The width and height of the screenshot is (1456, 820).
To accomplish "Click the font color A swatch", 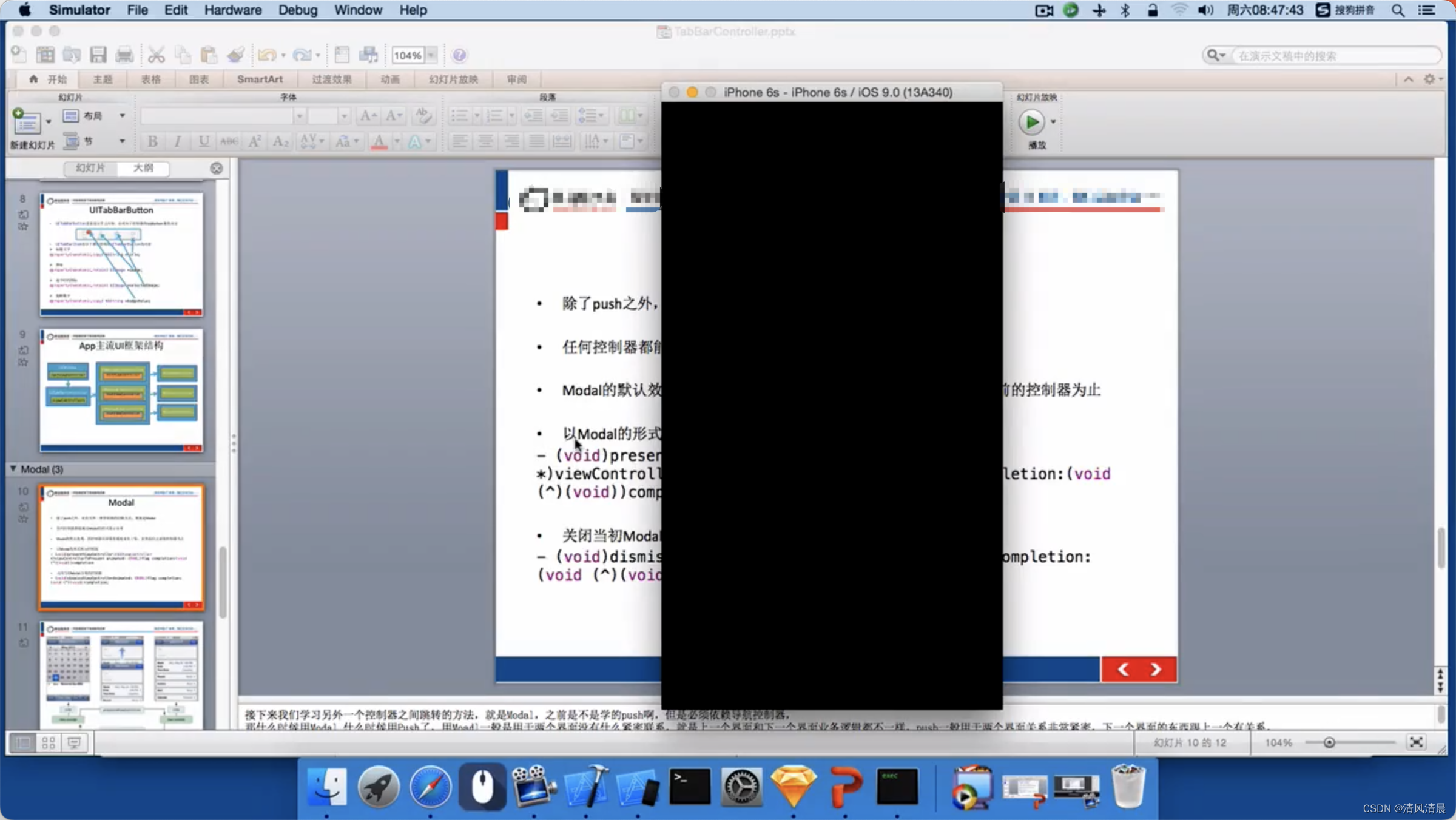I will click(x=379, y=141).
